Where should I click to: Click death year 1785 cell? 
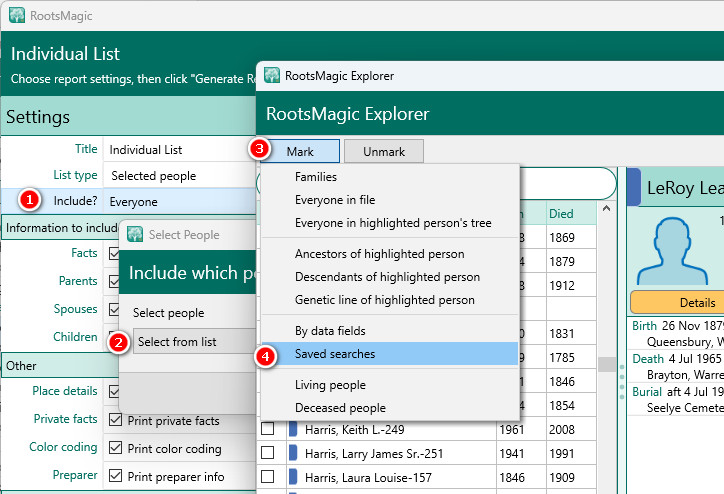(x=571, y=357)
